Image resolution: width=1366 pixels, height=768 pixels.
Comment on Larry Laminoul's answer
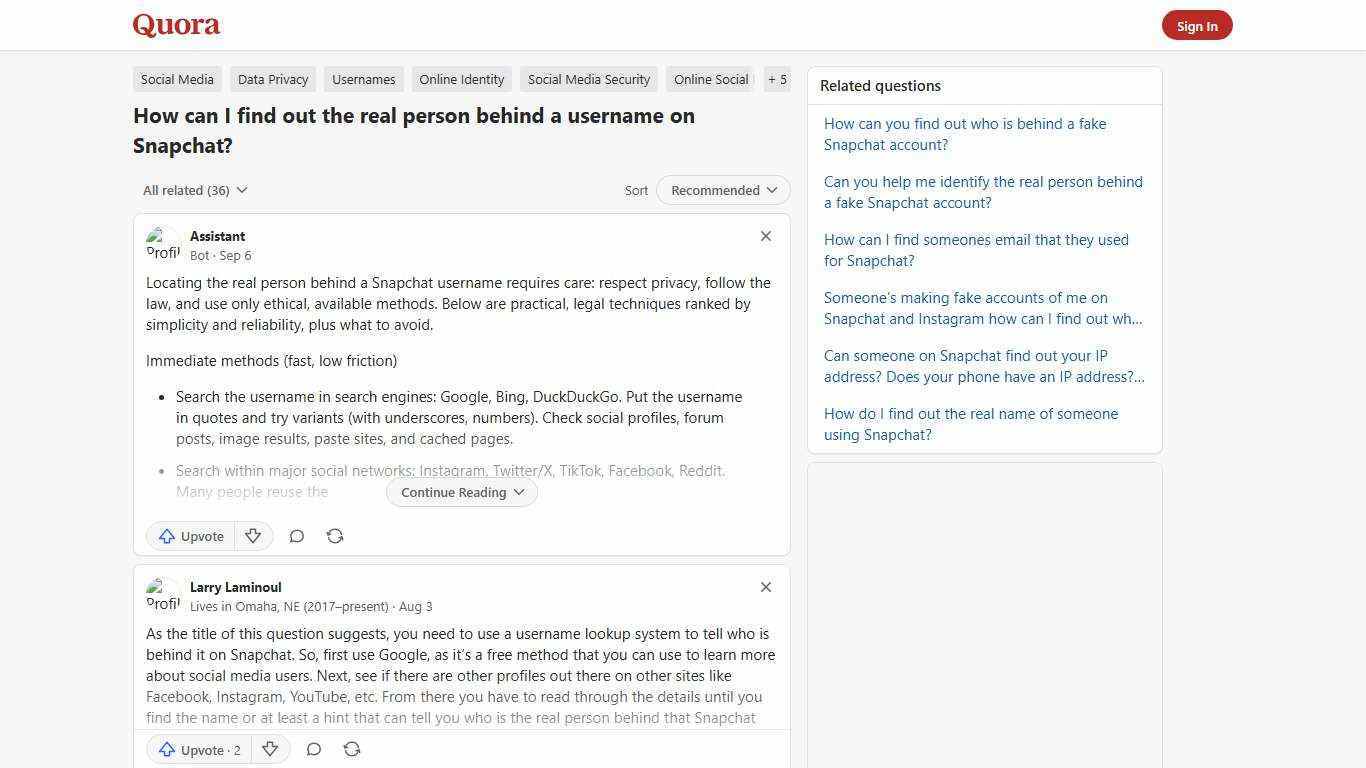tap(313, 749)
